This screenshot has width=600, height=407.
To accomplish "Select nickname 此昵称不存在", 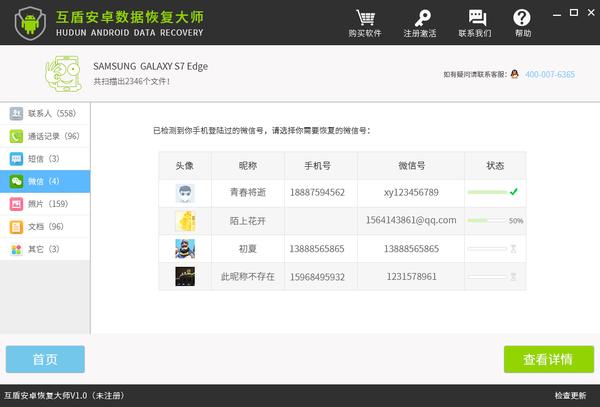I will pos(248,277).
